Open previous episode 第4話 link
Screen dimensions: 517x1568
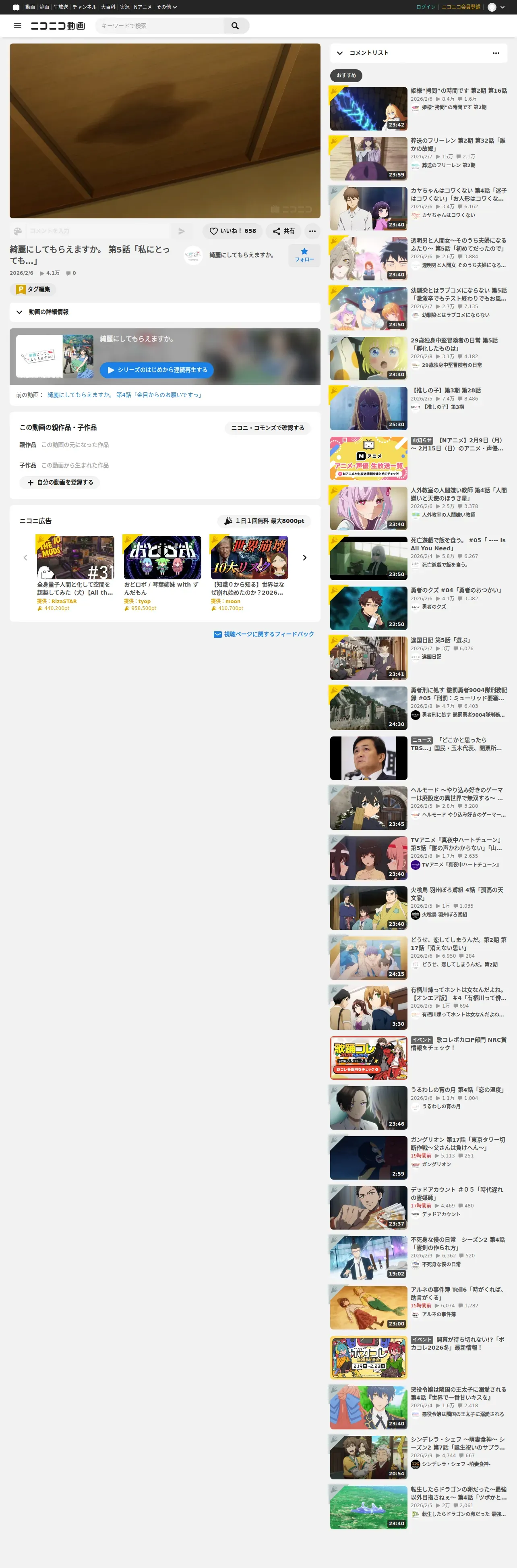pyautogui.click(x=125, y=395)
